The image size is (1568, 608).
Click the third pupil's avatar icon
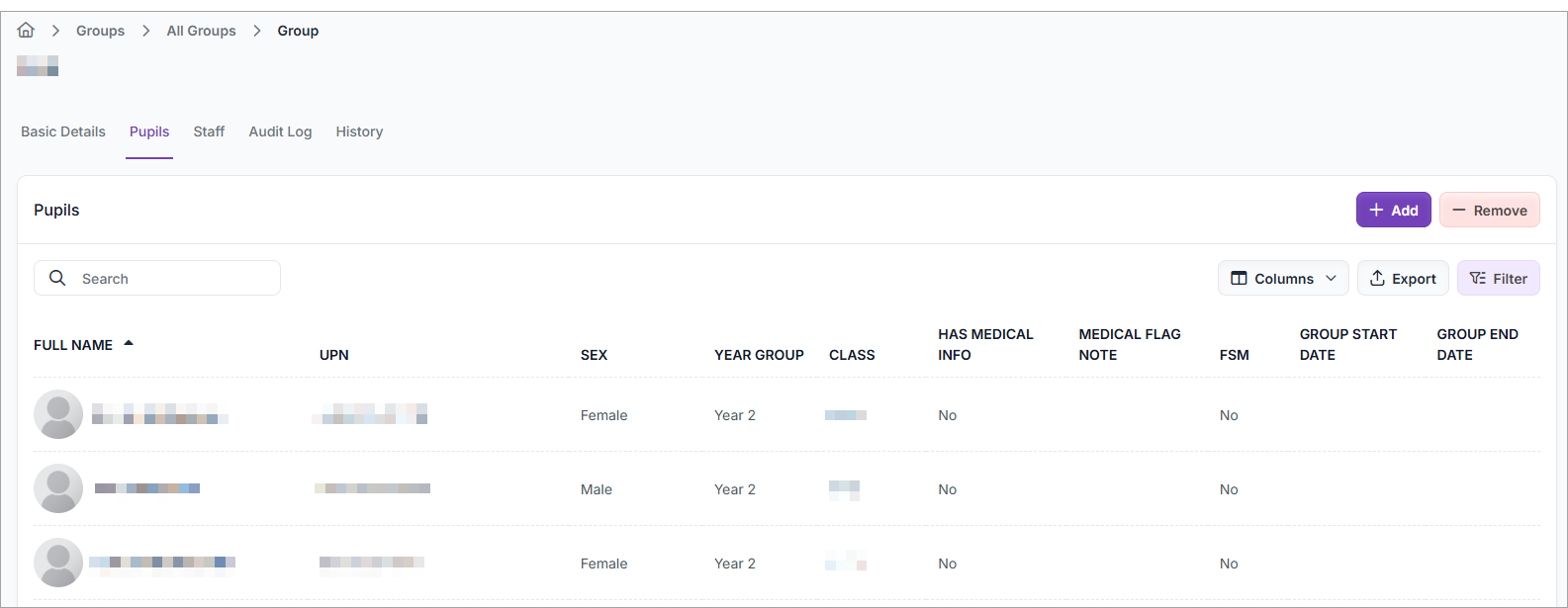[x=58, y=563]
